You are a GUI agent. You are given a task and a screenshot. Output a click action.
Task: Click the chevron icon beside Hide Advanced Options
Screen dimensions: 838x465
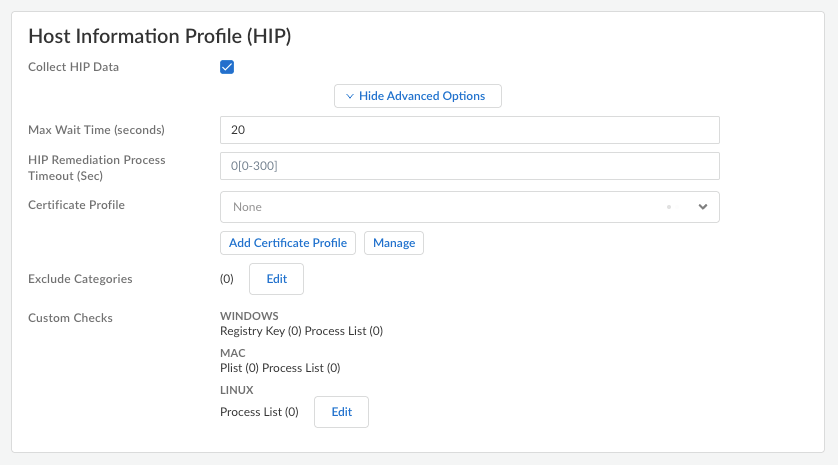point(349,96)
